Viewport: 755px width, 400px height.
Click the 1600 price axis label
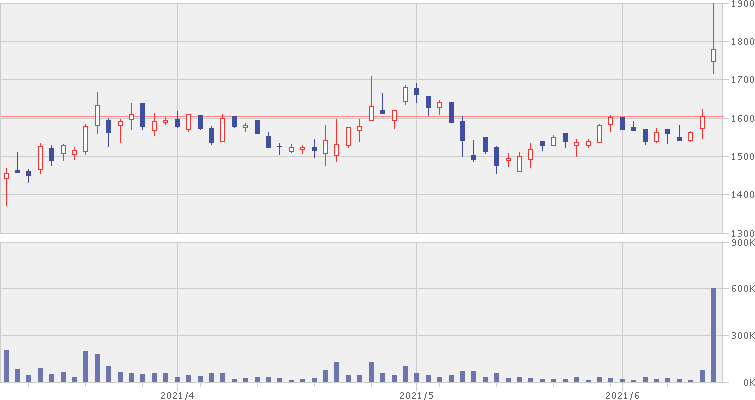point(742,118)
